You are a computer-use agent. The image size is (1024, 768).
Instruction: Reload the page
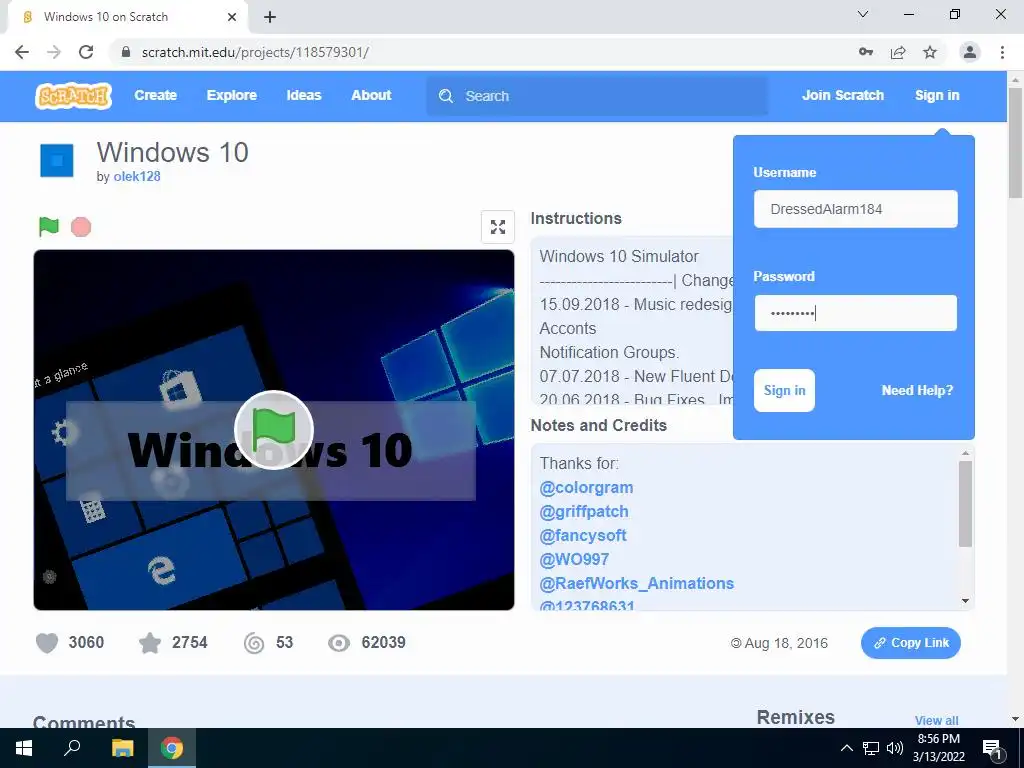pyautogui.click(x=86, y=52)
